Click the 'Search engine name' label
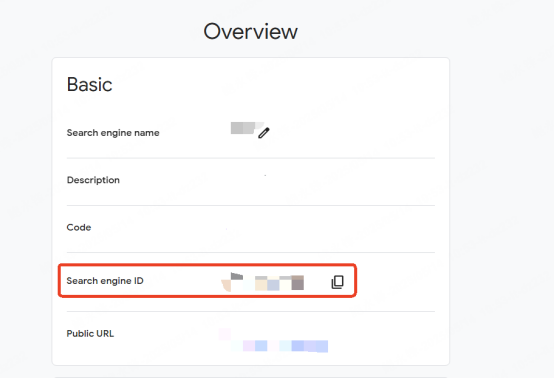 click(x=113, y=133)
